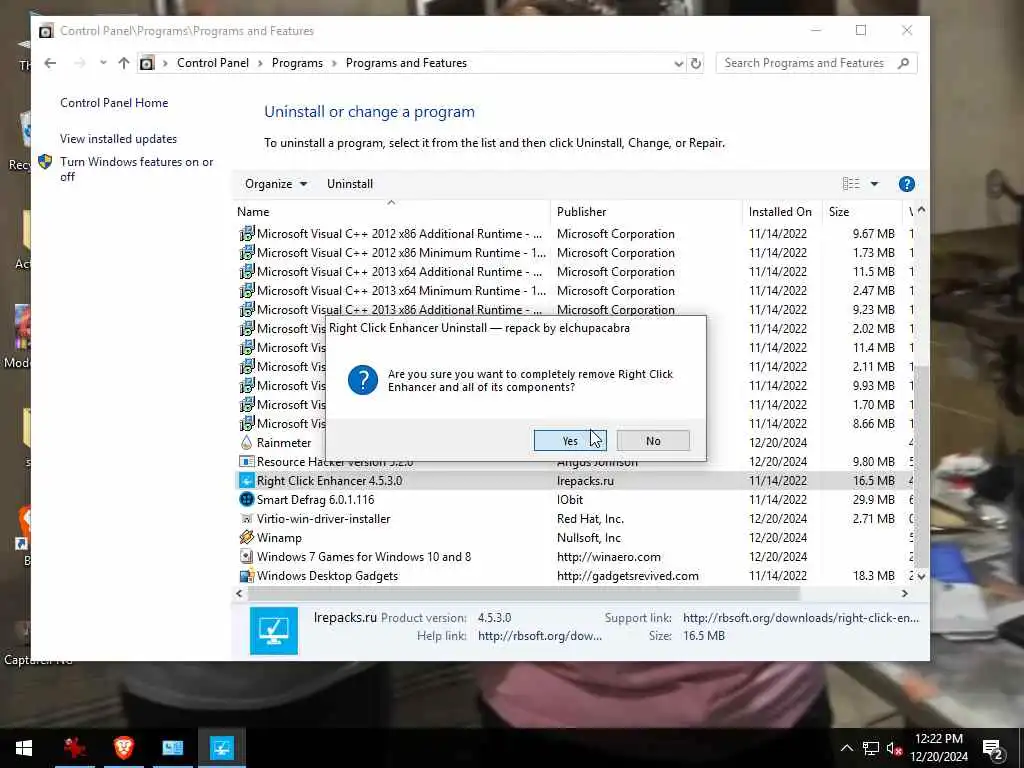Click the lrepacks.ru publisher cell

click(585, 481)
